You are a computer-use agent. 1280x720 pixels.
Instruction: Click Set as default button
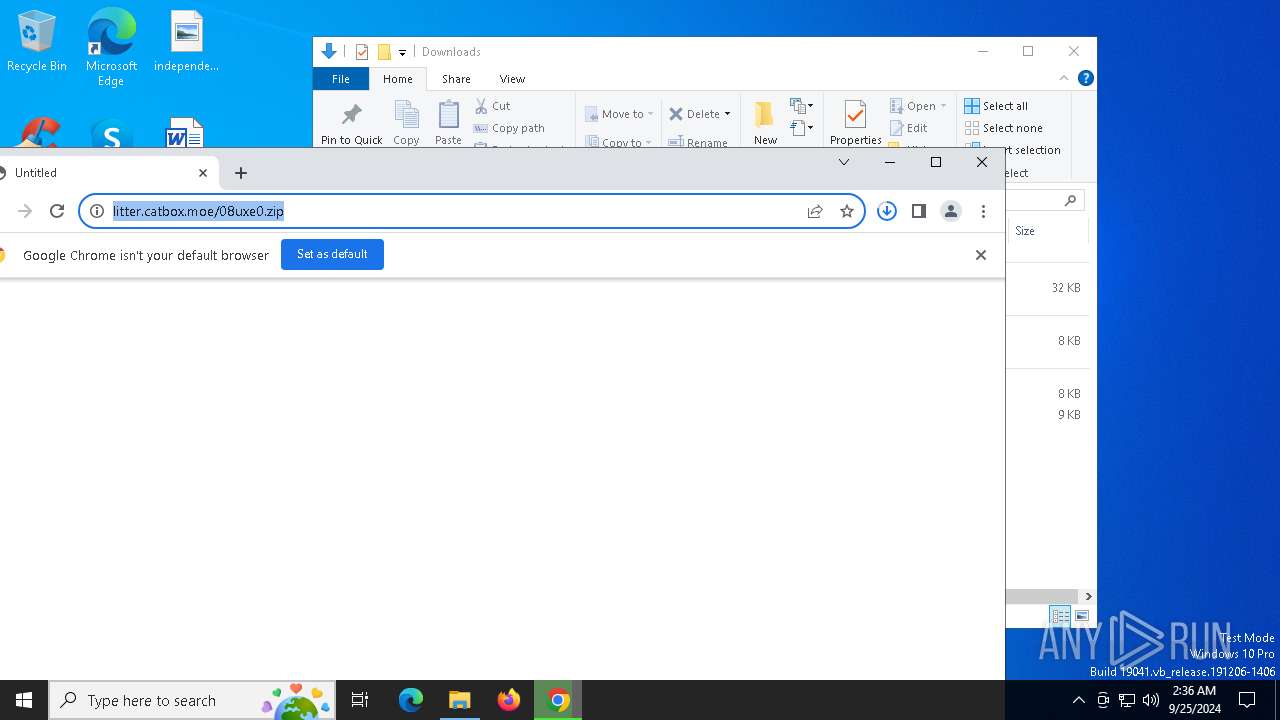coord(332,254)
